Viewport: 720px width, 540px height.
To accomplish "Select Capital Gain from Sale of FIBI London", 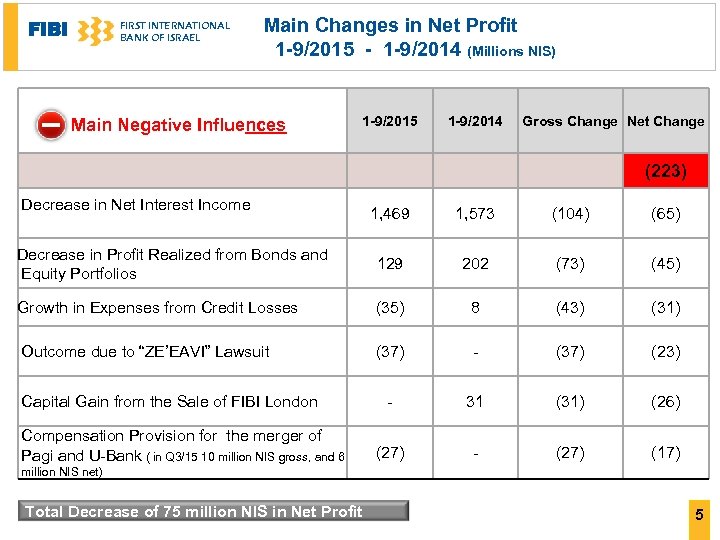I will 169,402.
